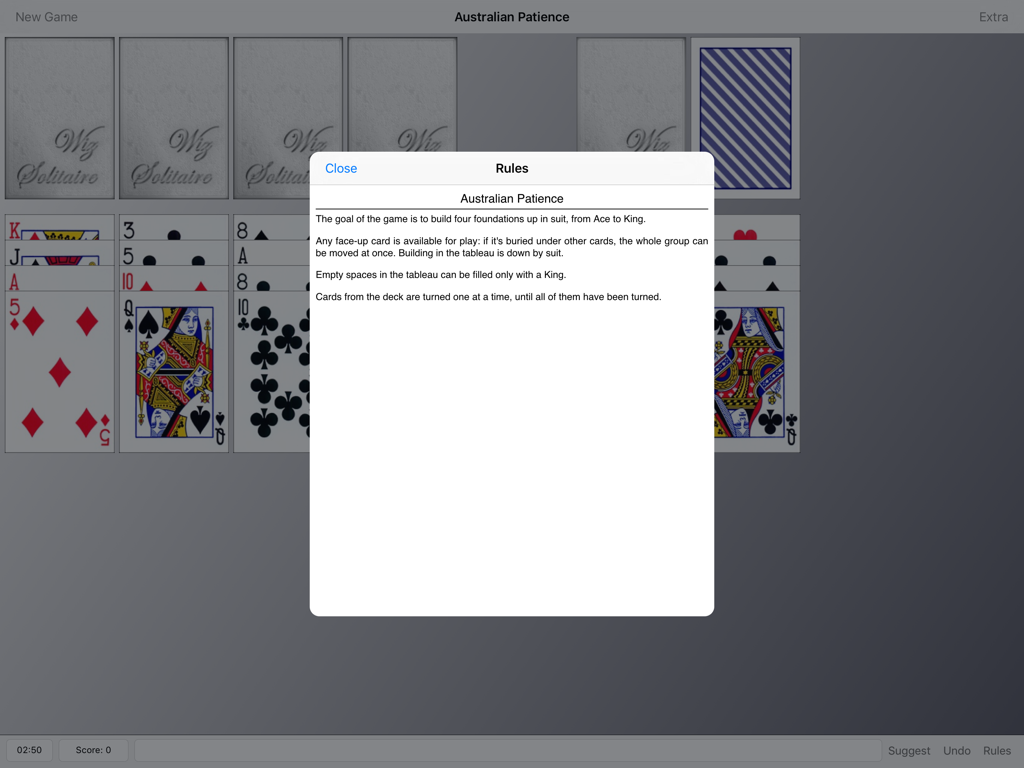The image size is (1024, 768).
Task: Click the Score: 0 display
Action: coord(92,749)
